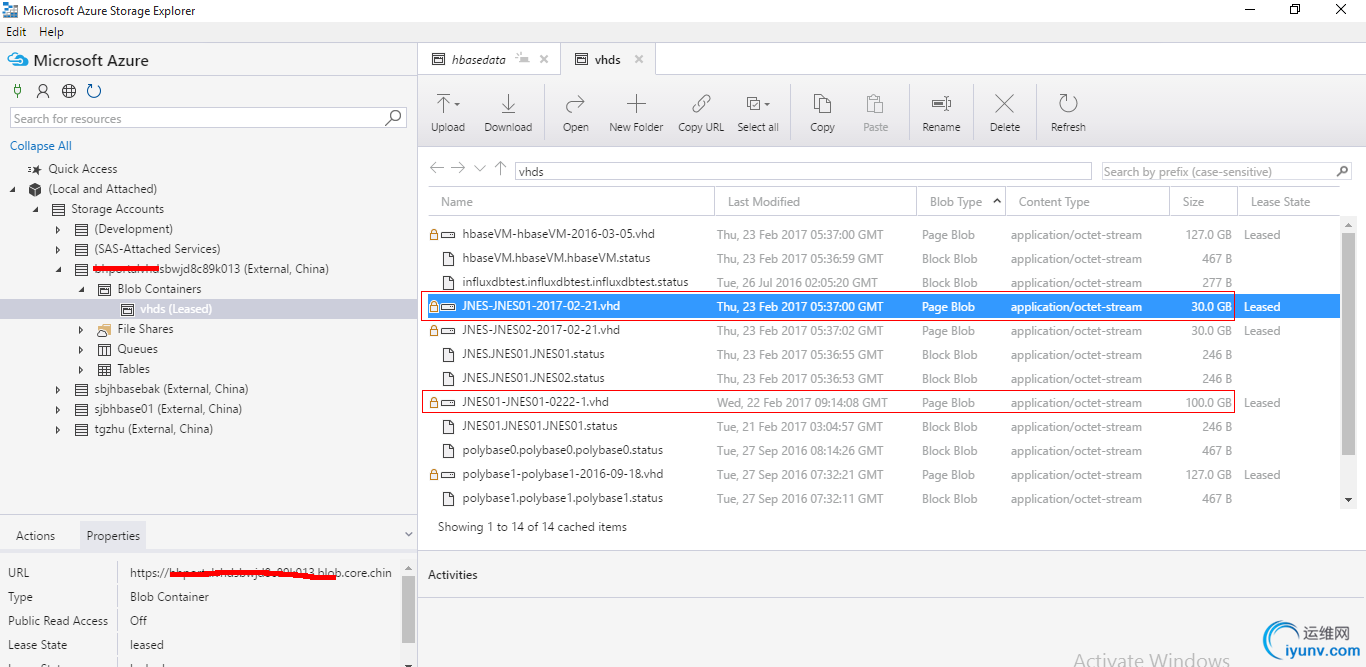Expand the tgzhu account node
The height and width of the screenshot is (667, 1366).
click(59, 429)
